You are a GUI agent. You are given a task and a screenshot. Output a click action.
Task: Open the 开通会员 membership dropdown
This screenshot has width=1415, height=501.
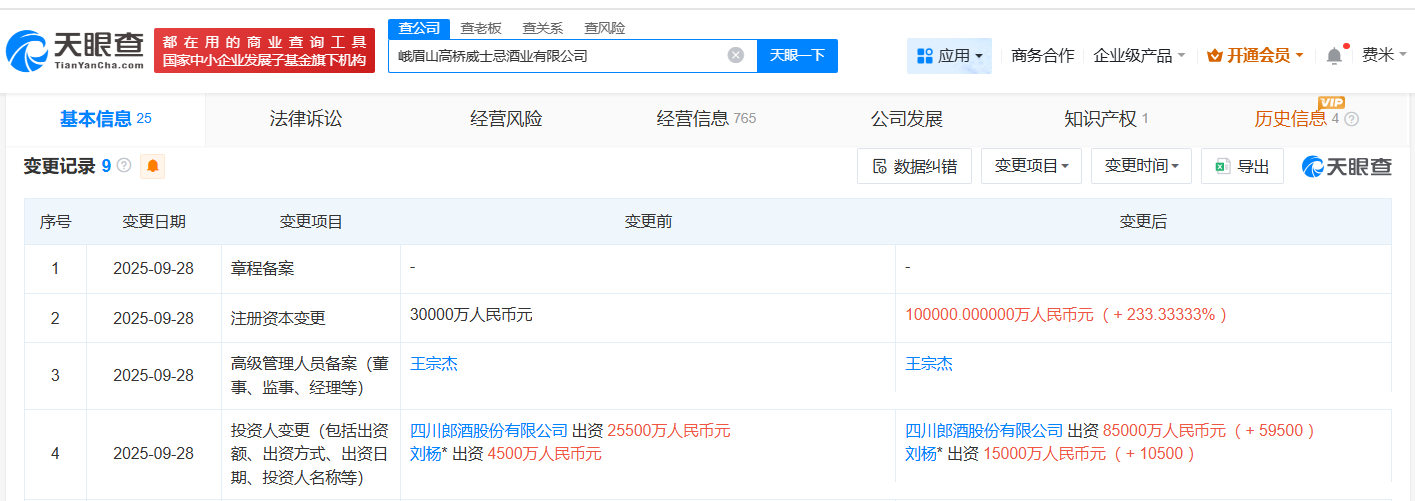tap(1255, 56)
